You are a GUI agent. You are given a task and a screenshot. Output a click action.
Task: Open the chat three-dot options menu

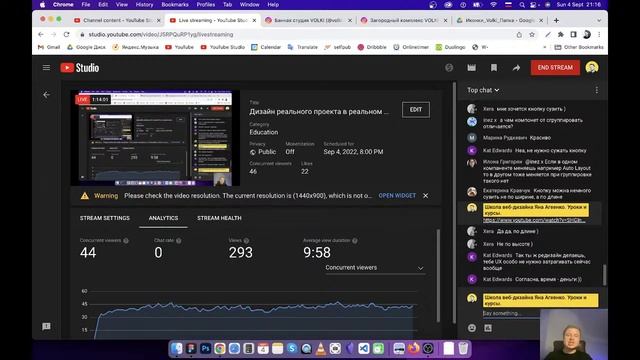point(597,90)
